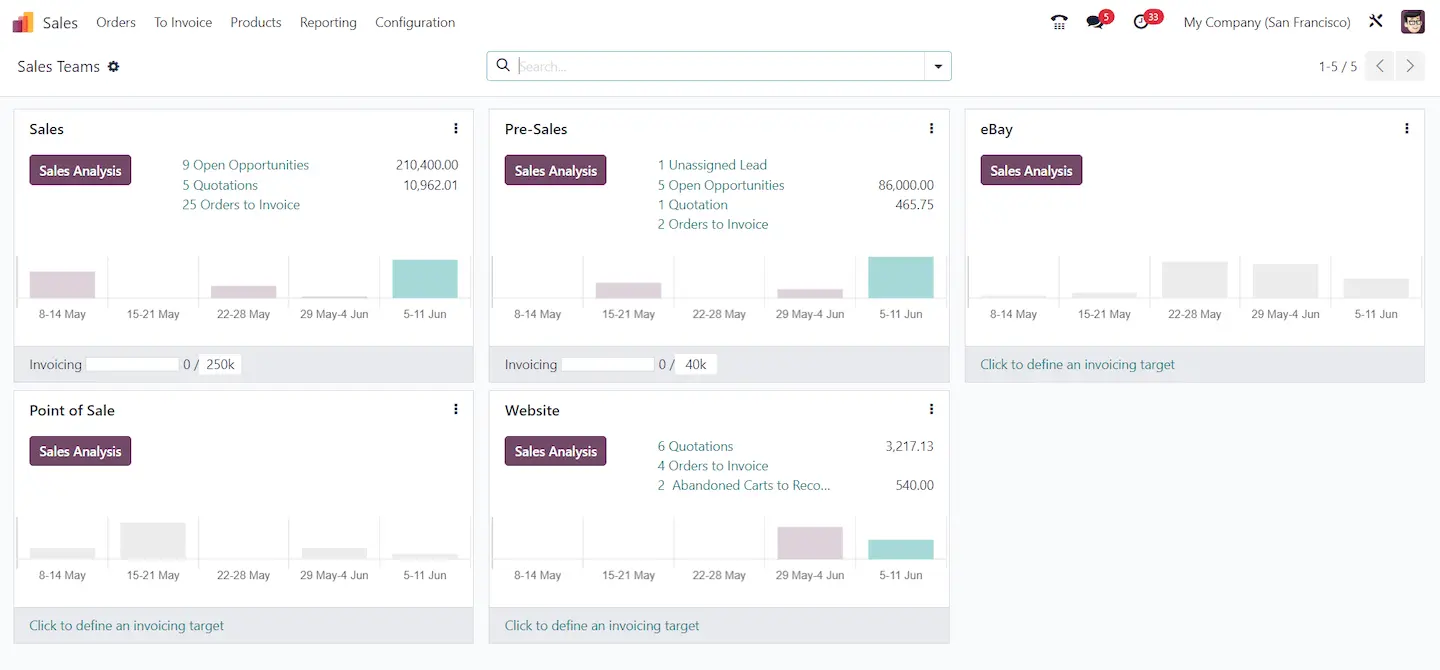Open the conversations messages icon
The image size is (1440, 670).
pyautogui.click(x=1096, y=22)
